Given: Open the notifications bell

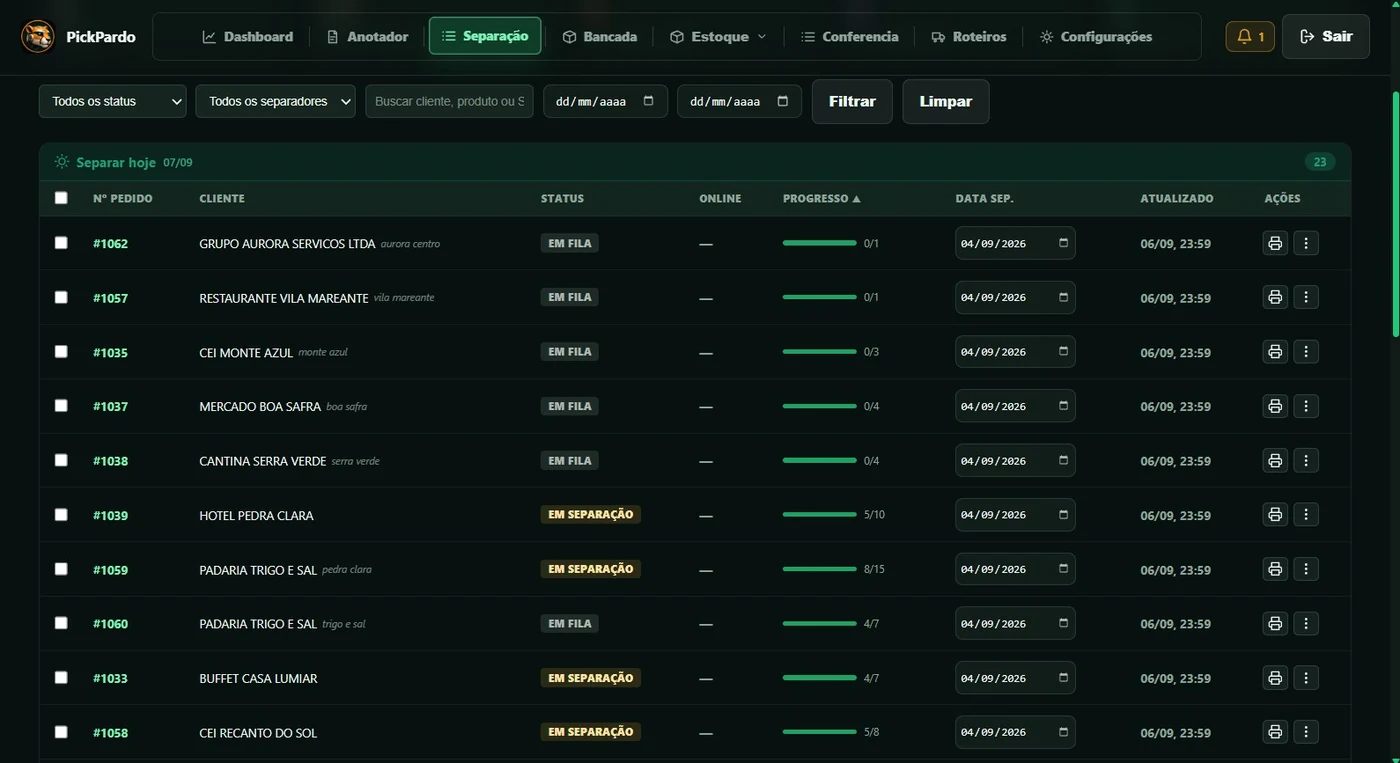Looking at the screenshot, I should tap(1250, 37).
